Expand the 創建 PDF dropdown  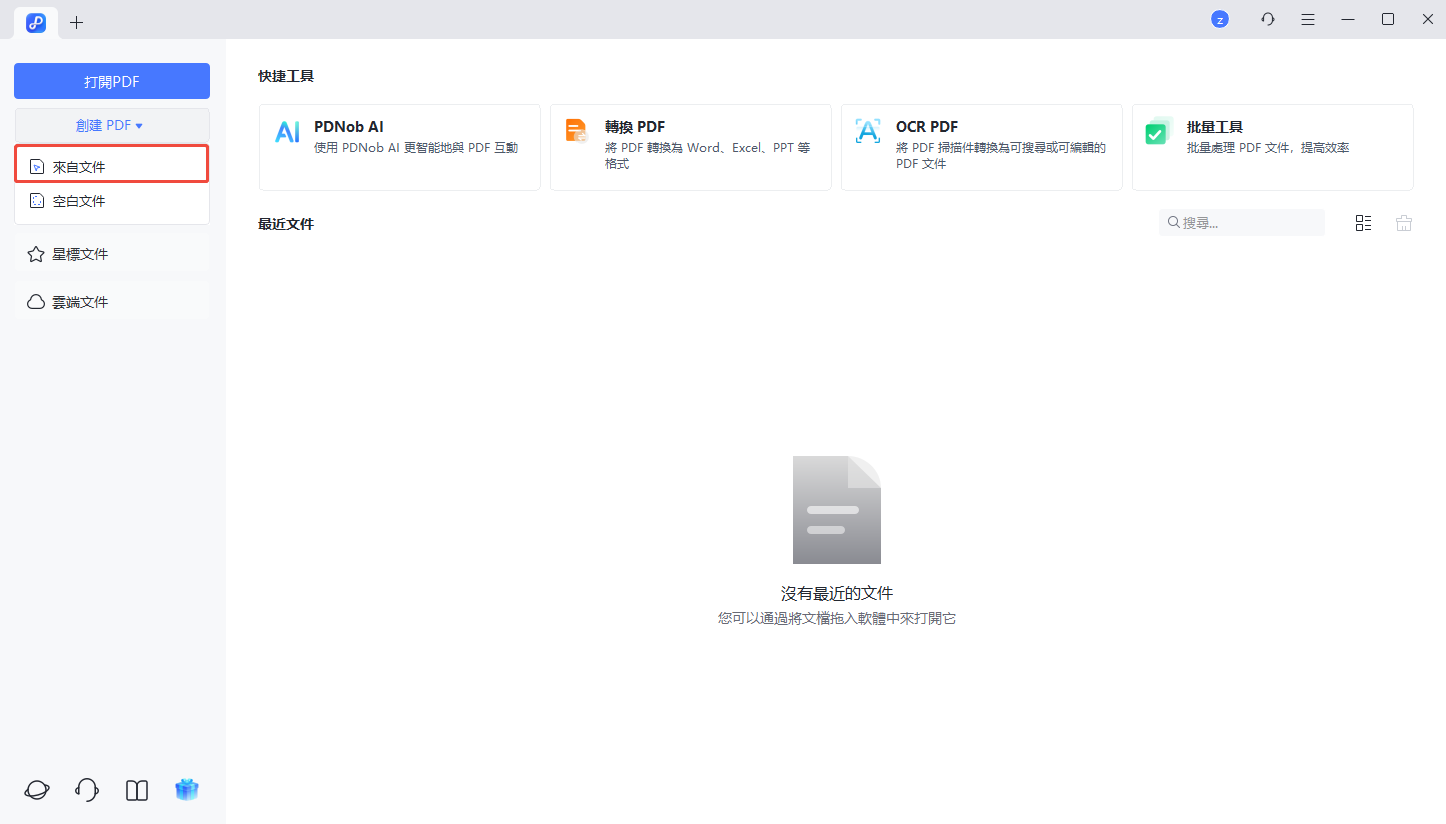coord(111,125)
